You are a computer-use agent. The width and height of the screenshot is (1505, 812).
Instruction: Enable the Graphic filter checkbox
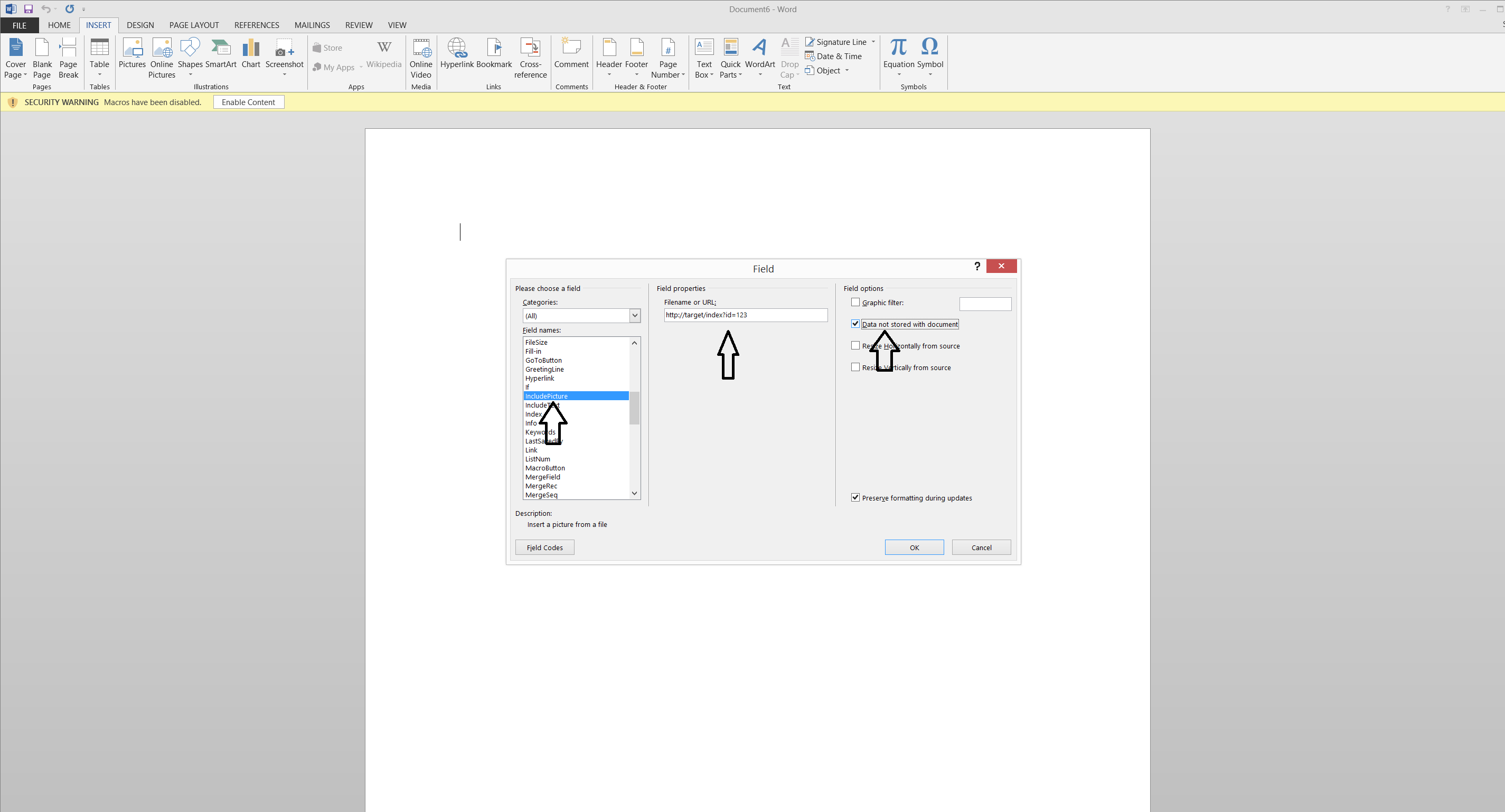(x=855, y=302)
